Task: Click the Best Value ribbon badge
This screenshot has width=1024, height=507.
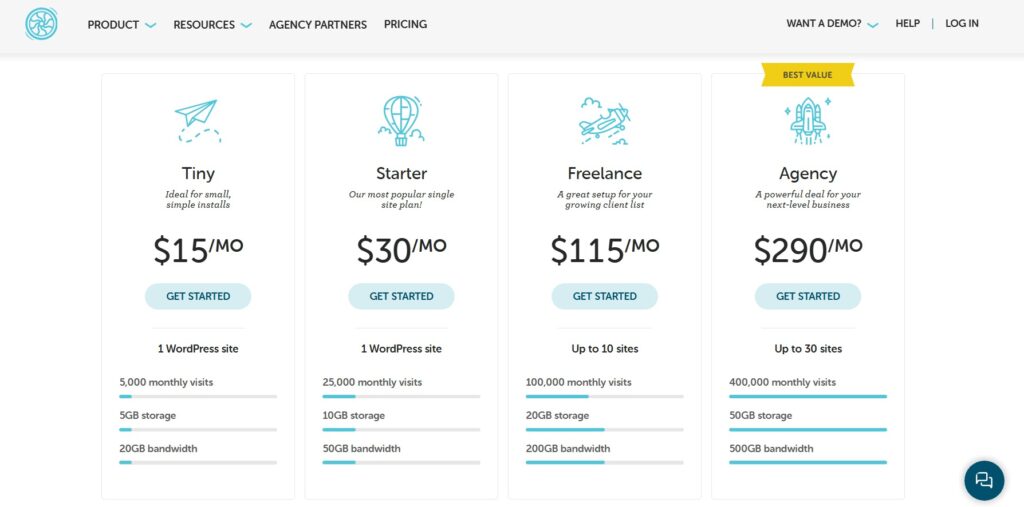Action: (808, 75)
